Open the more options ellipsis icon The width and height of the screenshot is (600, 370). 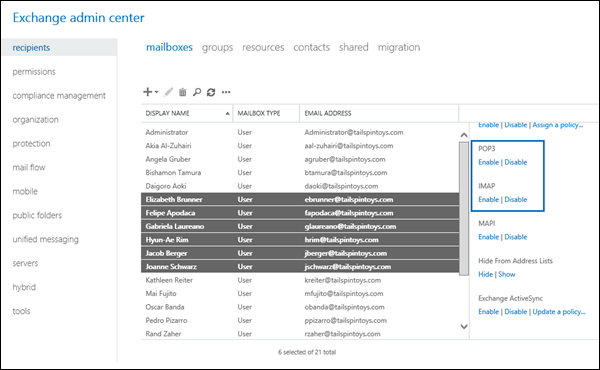click(x=226, y=92)
